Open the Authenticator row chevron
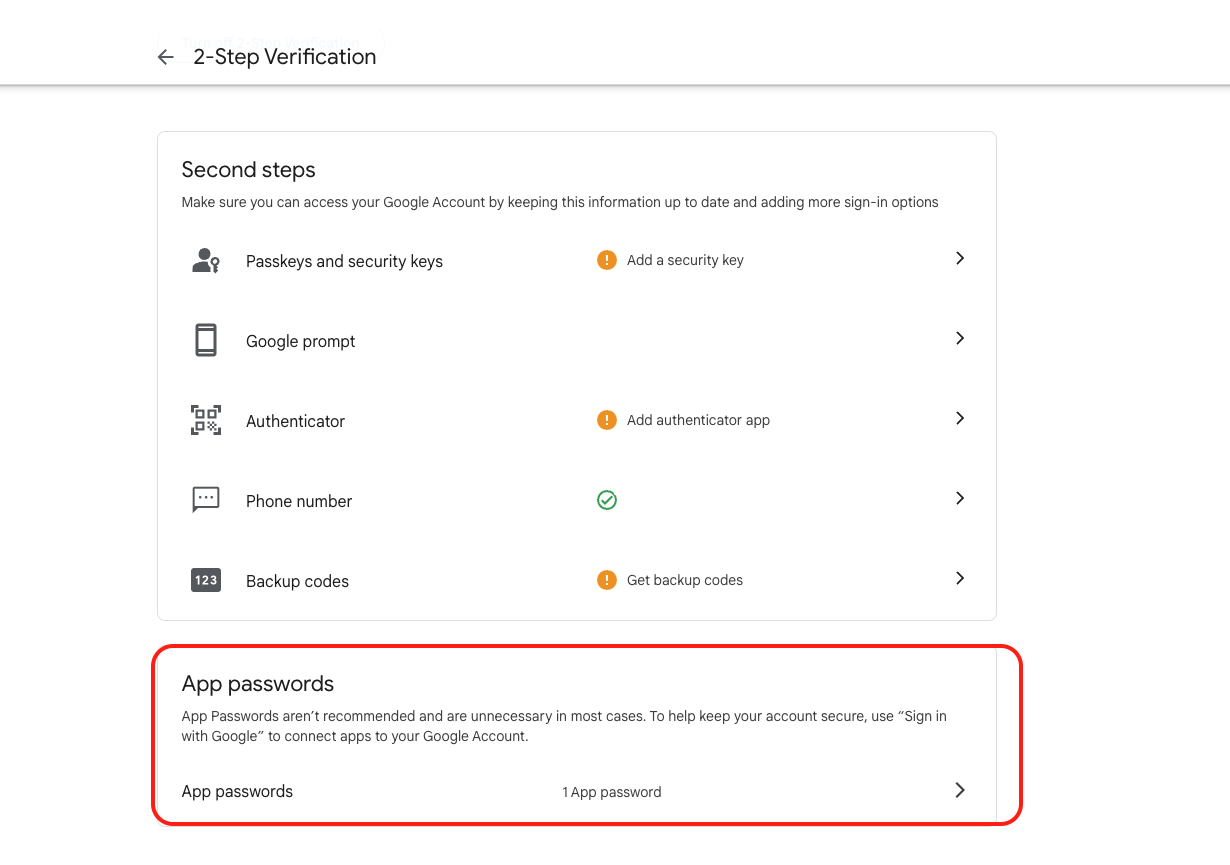This screenshot has height=865, width=1230. 960,418
